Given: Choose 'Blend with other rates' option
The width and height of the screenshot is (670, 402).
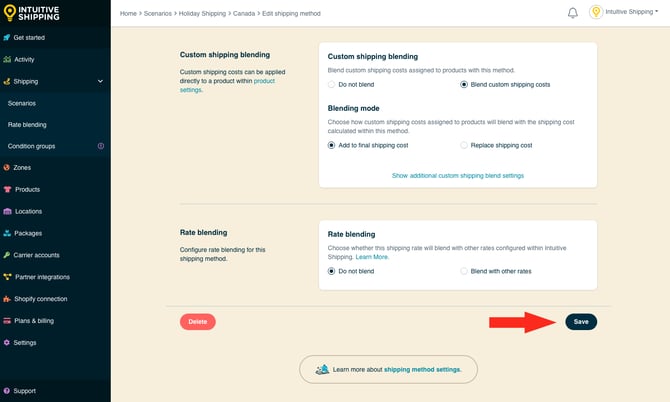Looking at the screenshot, I should pos(464,271).
